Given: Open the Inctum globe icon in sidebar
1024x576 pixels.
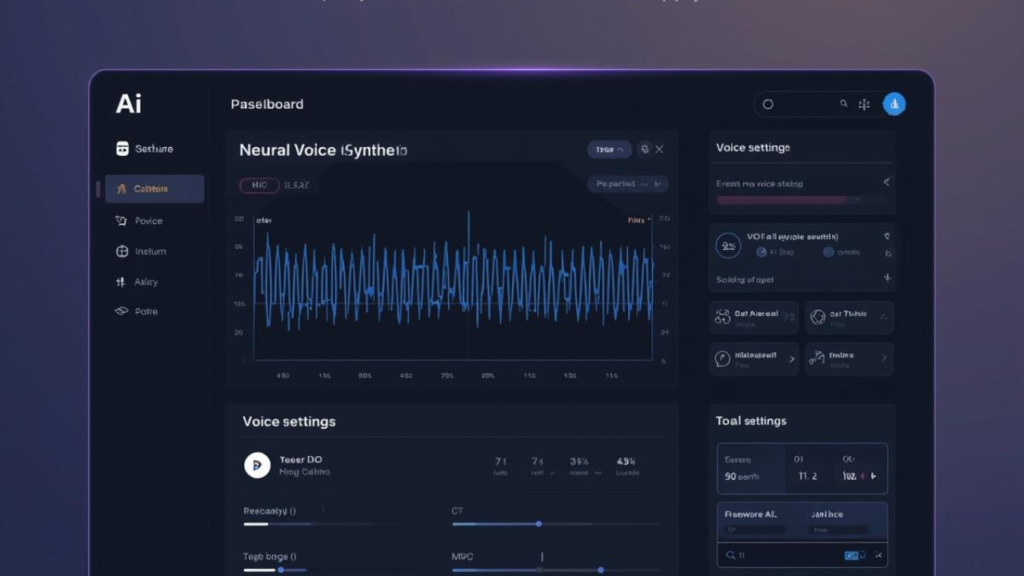Looking at the screenshot, I should [121, 251].
